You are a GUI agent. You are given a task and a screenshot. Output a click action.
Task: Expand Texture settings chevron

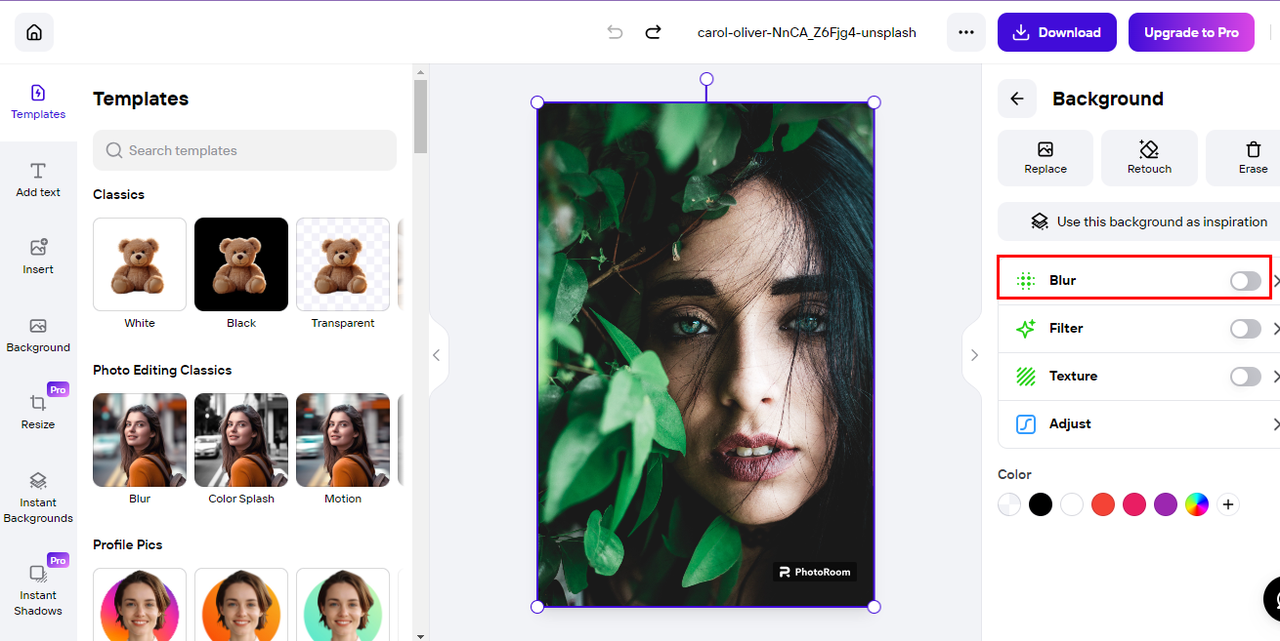1275,377
